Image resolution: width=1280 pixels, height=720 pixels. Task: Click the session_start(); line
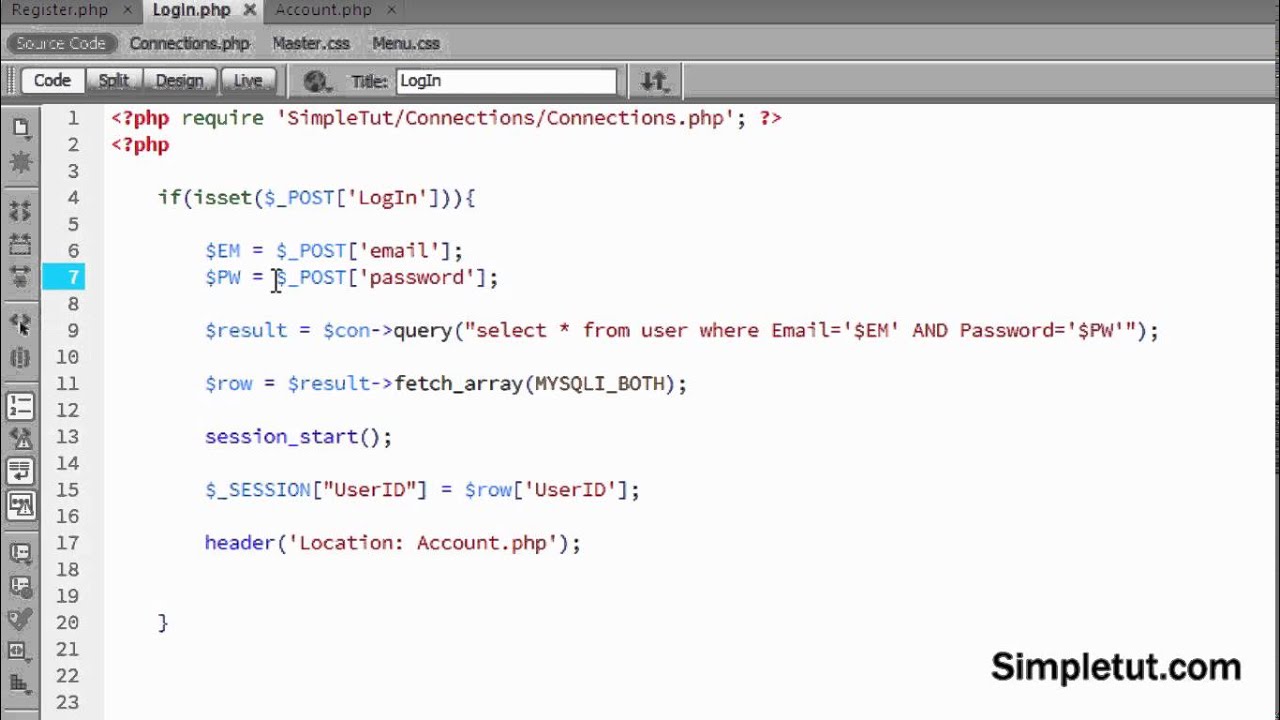[298, 436]
